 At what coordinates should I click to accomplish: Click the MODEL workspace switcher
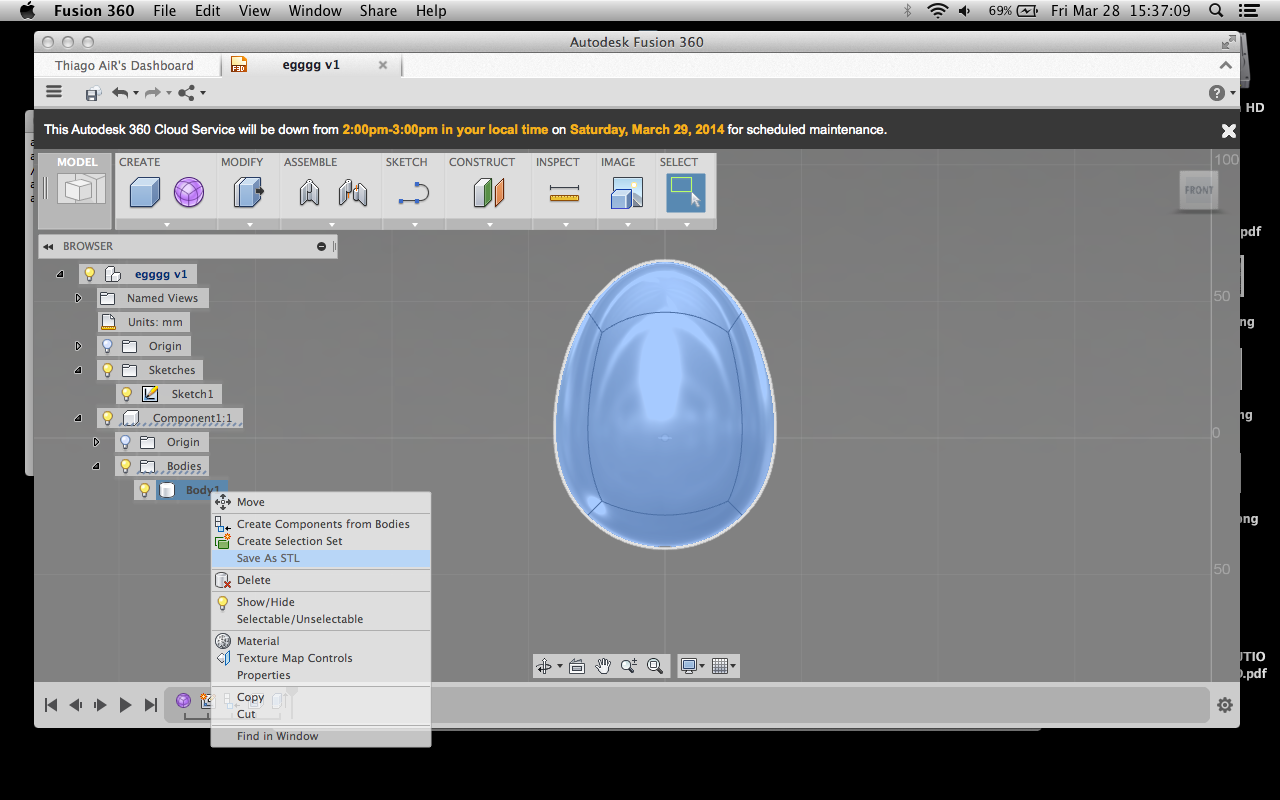(76, 190)
